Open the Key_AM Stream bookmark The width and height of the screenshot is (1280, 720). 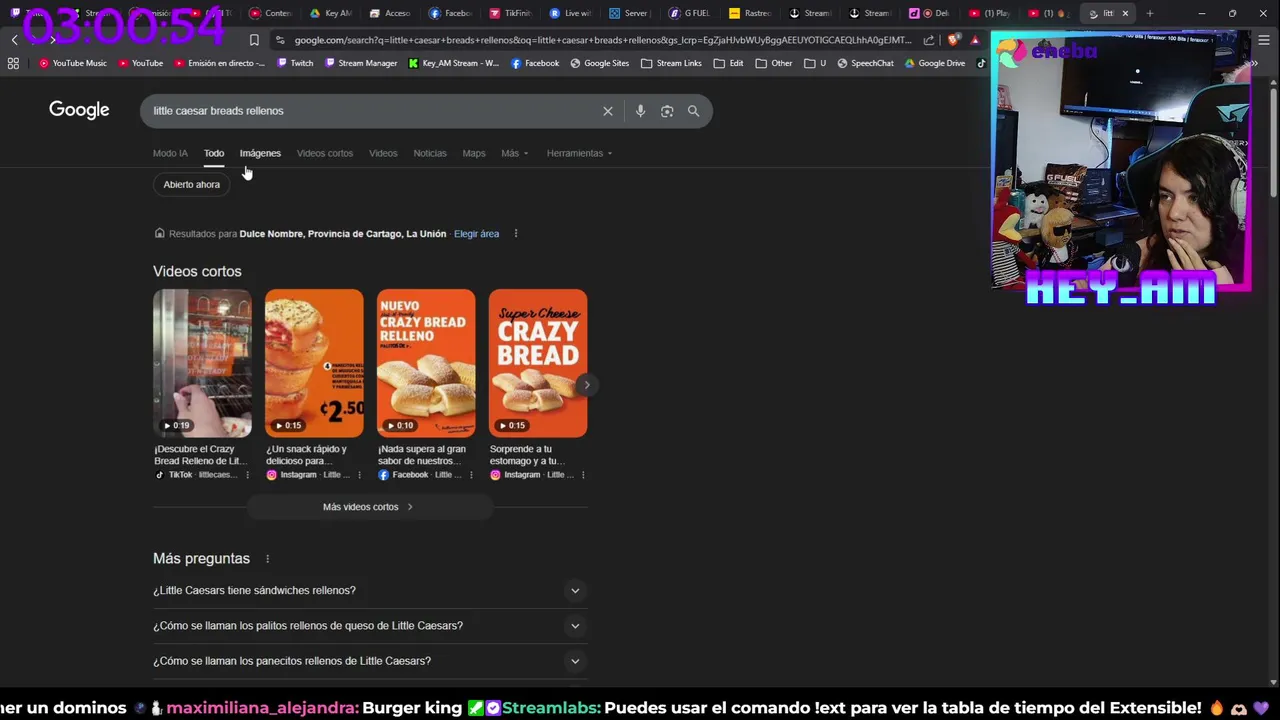click(453, 63)
